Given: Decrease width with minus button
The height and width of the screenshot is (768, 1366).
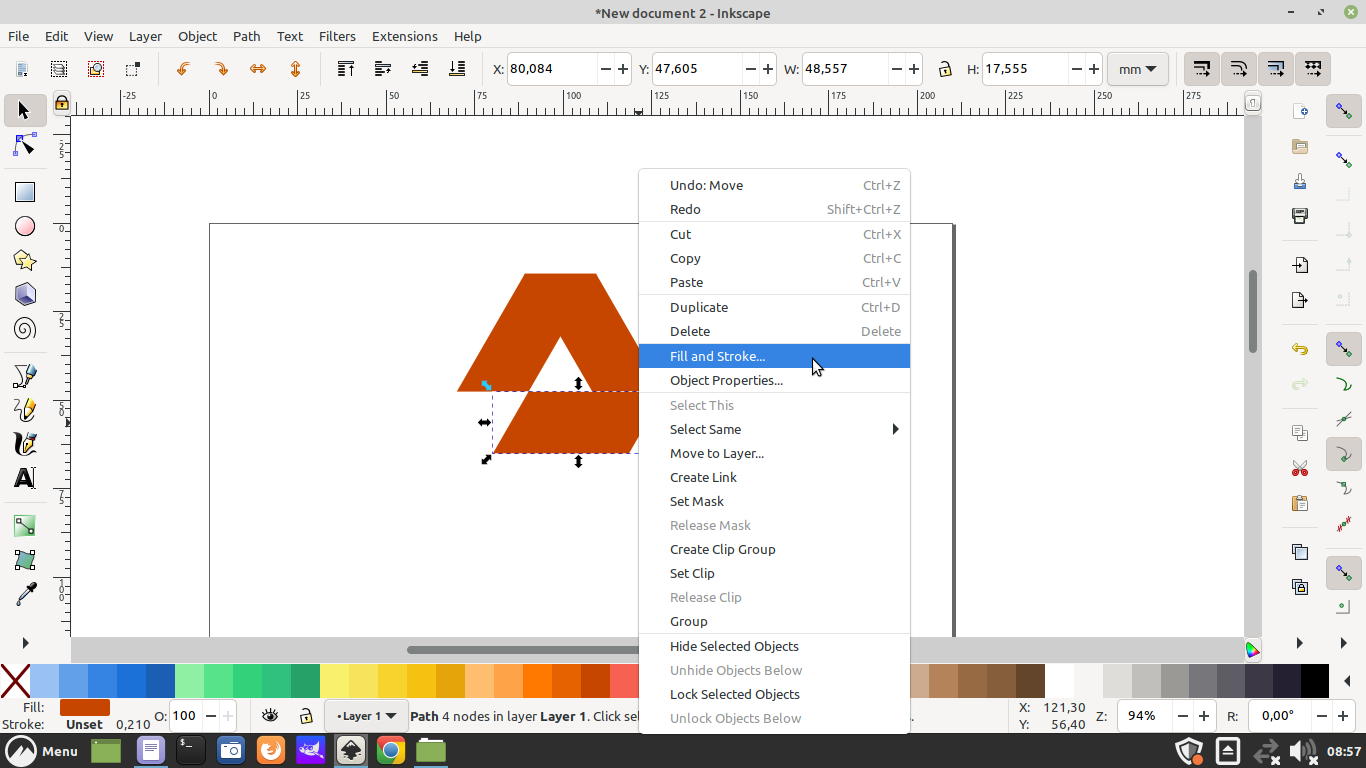Looking at the screenshot, I should pos(896,69).
